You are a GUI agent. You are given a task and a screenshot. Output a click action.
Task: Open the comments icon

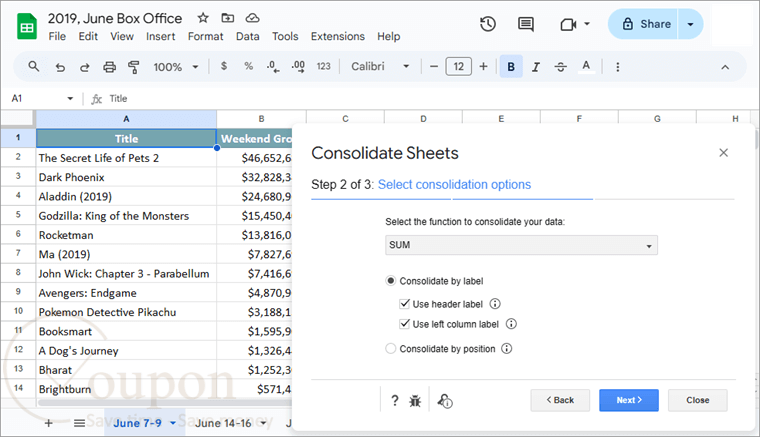point(526,24)
